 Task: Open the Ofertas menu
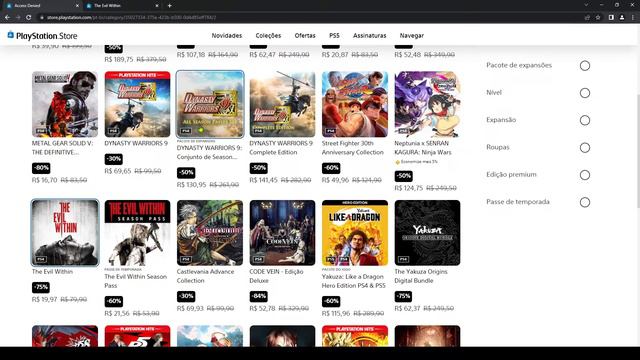305,36
